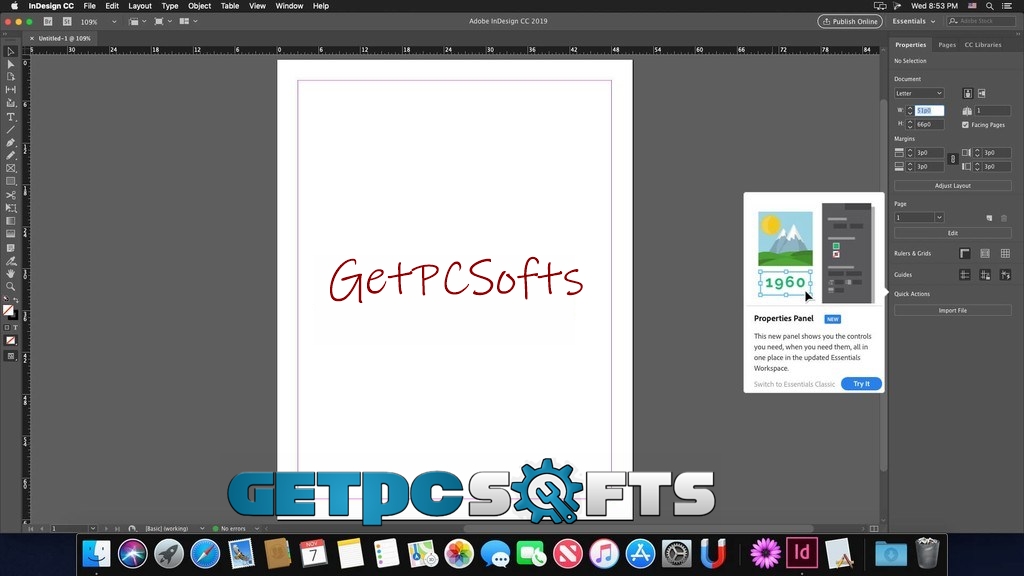This screenshot has width=1024, height=576.
Task: Select the Rectangle Frame tool
Action: coord(10,168)
